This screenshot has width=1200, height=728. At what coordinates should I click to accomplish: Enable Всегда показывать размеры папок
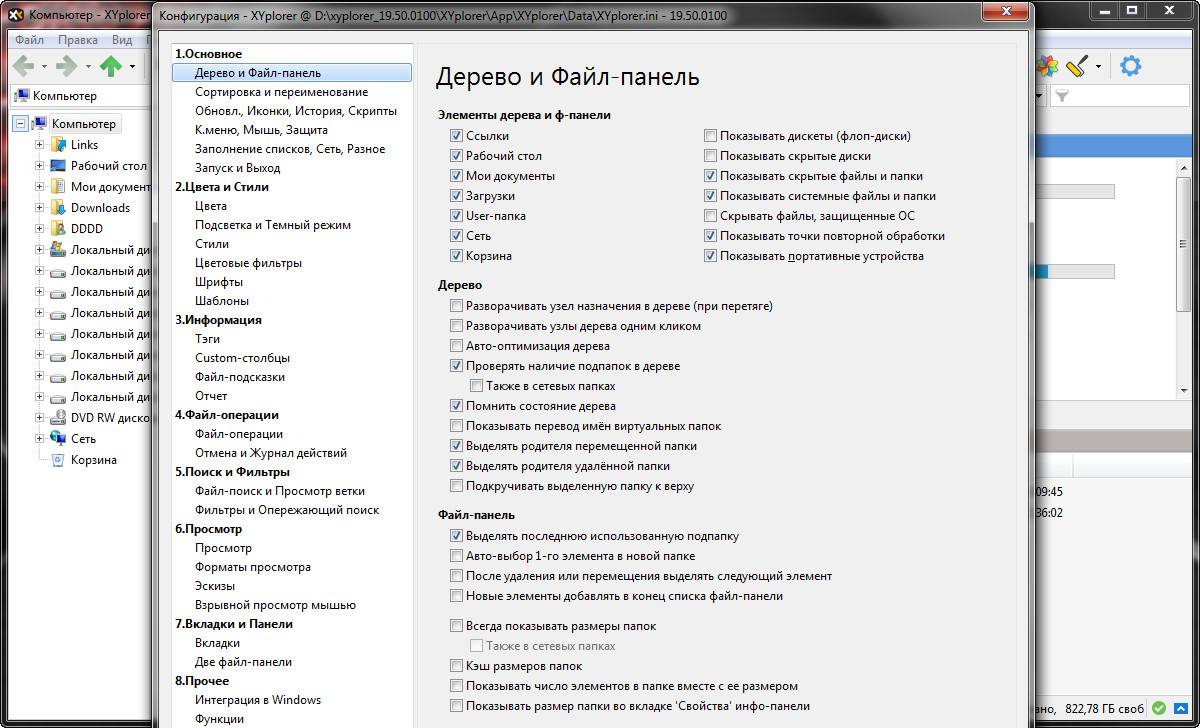click(x=456, y=626)
